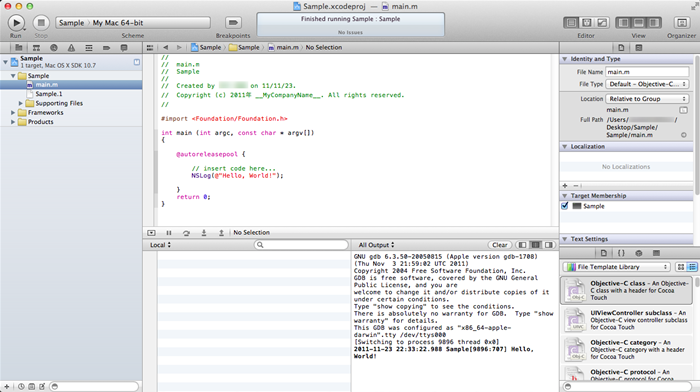Image resolution: width=700 pixels, height=392 pixels.
Task: Go back in editor history
Action: pos(166,47)
